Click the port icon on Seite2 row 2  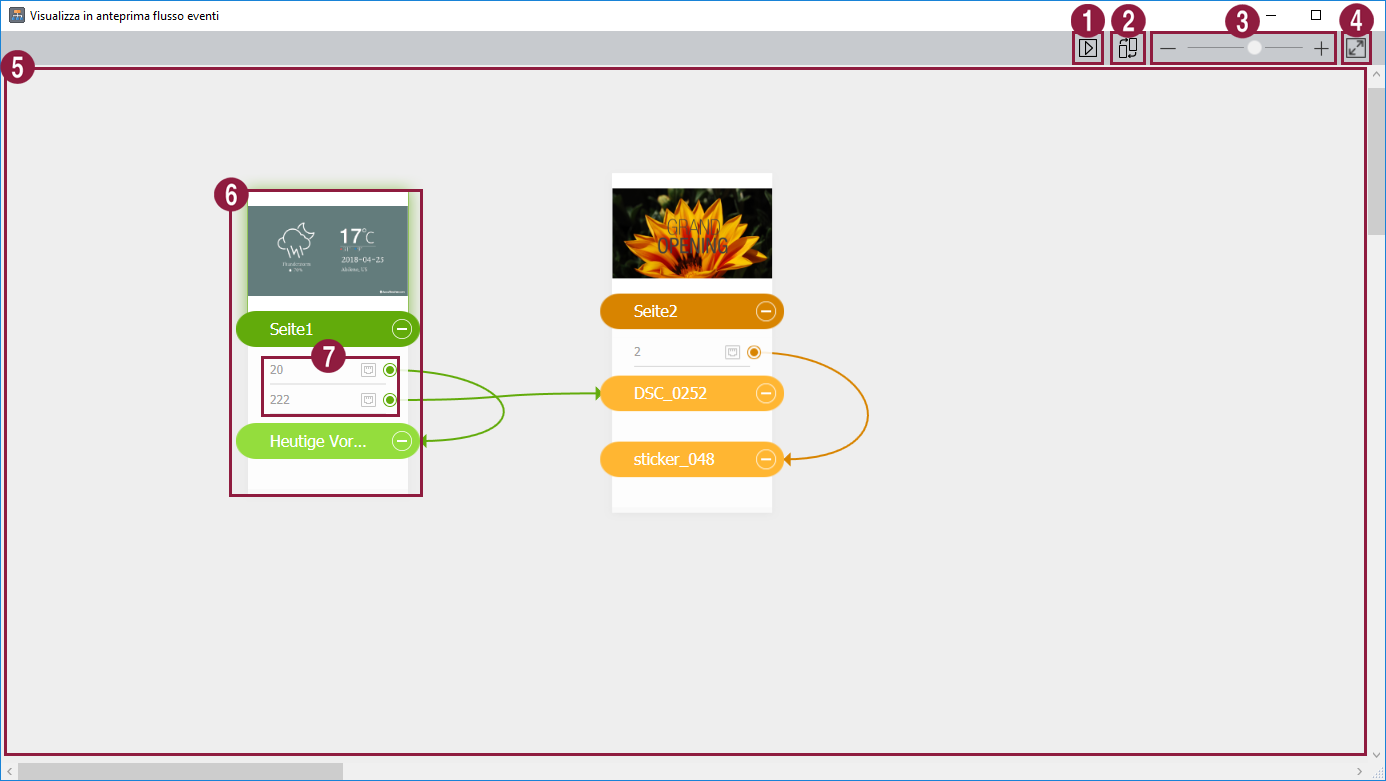[733, 352]
